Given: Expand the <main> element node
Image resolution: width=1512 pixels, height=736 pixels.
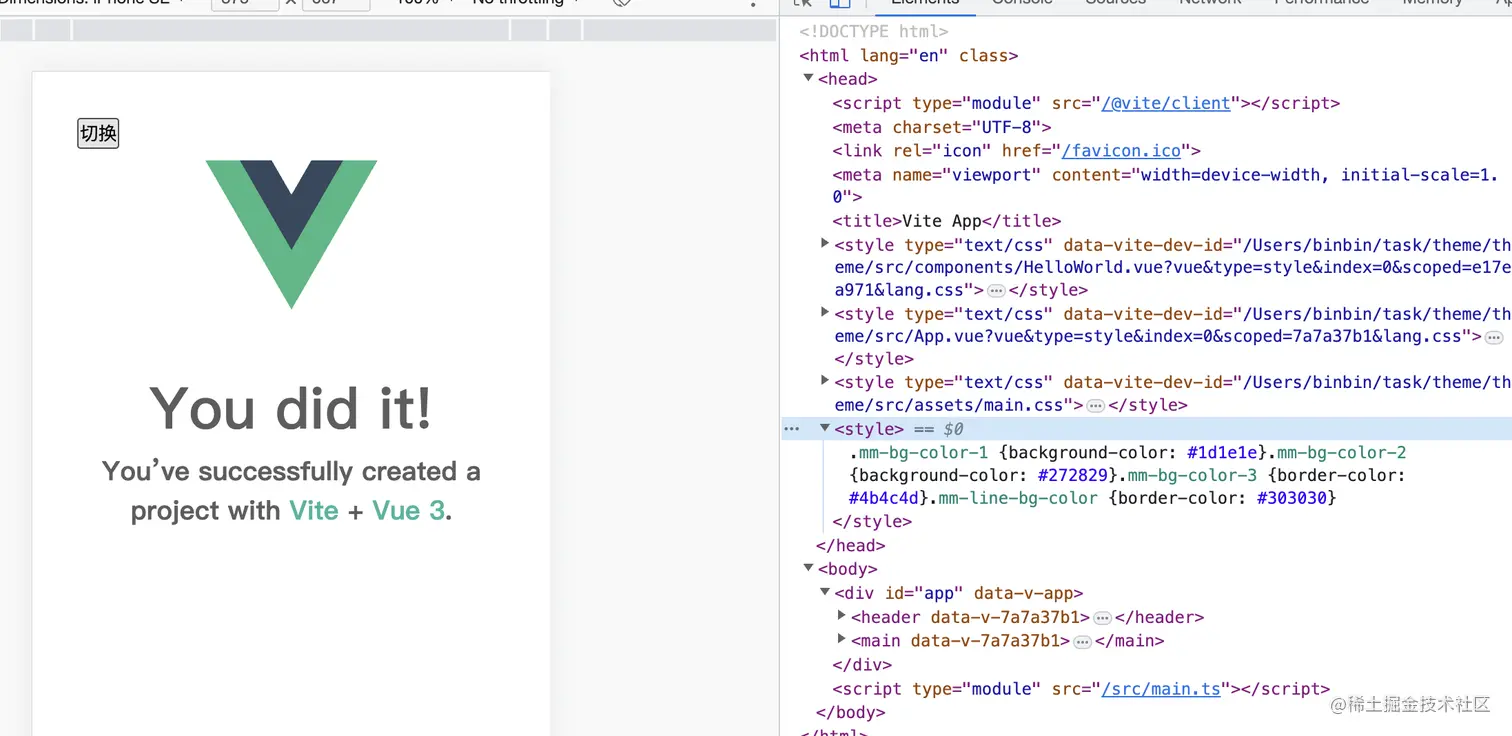Looking at the screenshot, I should click(841, 640).
